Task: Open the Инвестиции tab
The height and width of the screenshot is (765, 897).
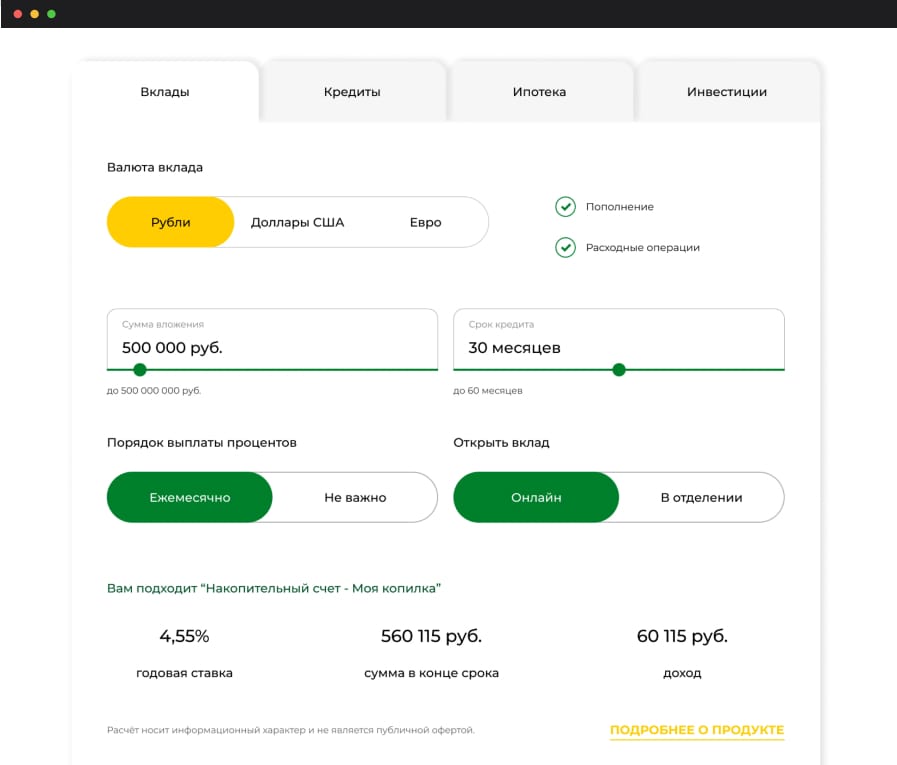Action: (x=727, y=92)
